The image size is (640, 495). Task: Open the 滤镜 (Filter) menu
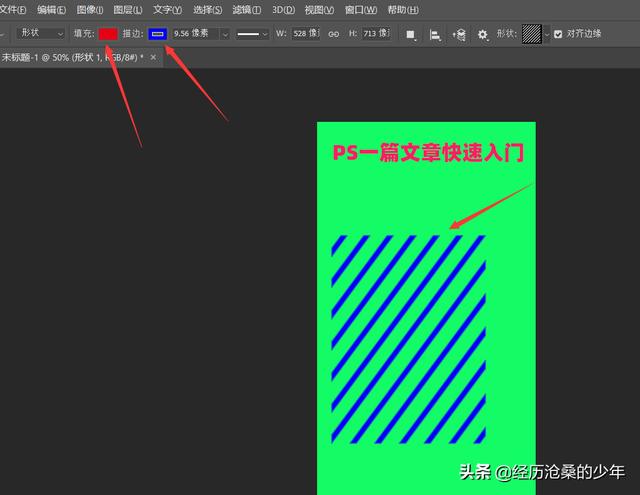[x=247, y=9]
